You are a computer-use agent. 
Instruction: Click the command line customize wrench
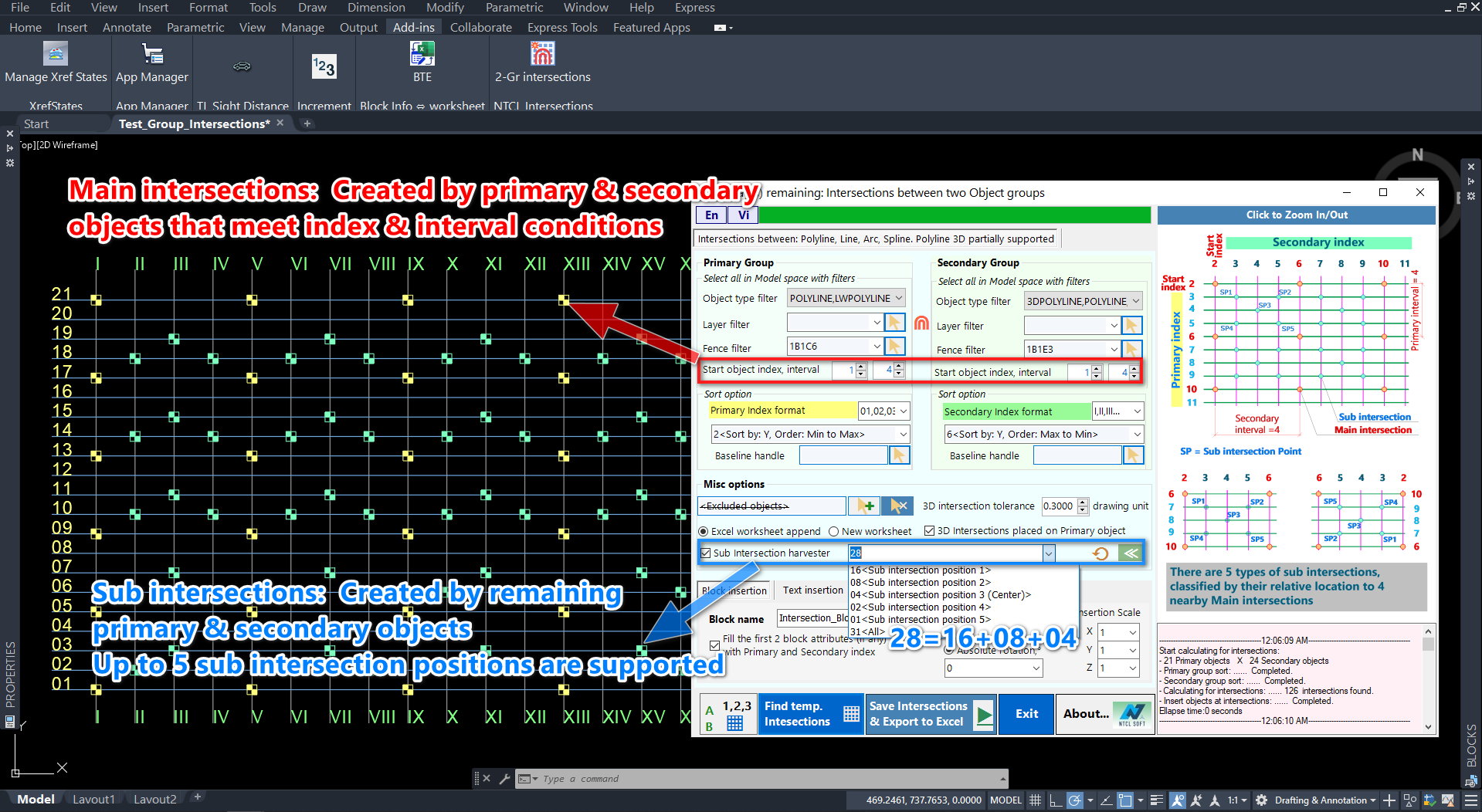[x=504, y=779]
